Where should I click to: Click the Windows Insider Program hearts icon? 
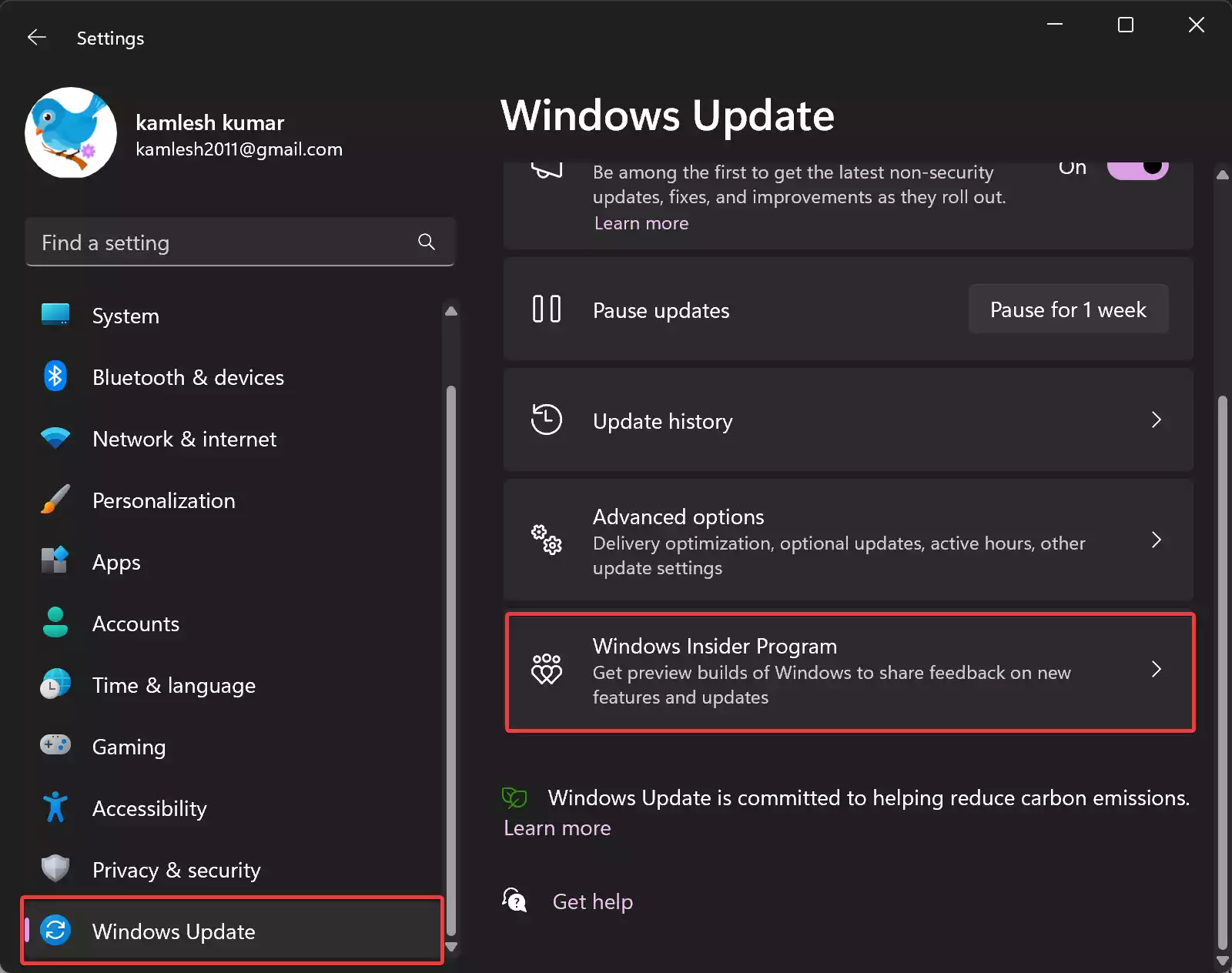[547, 669]
